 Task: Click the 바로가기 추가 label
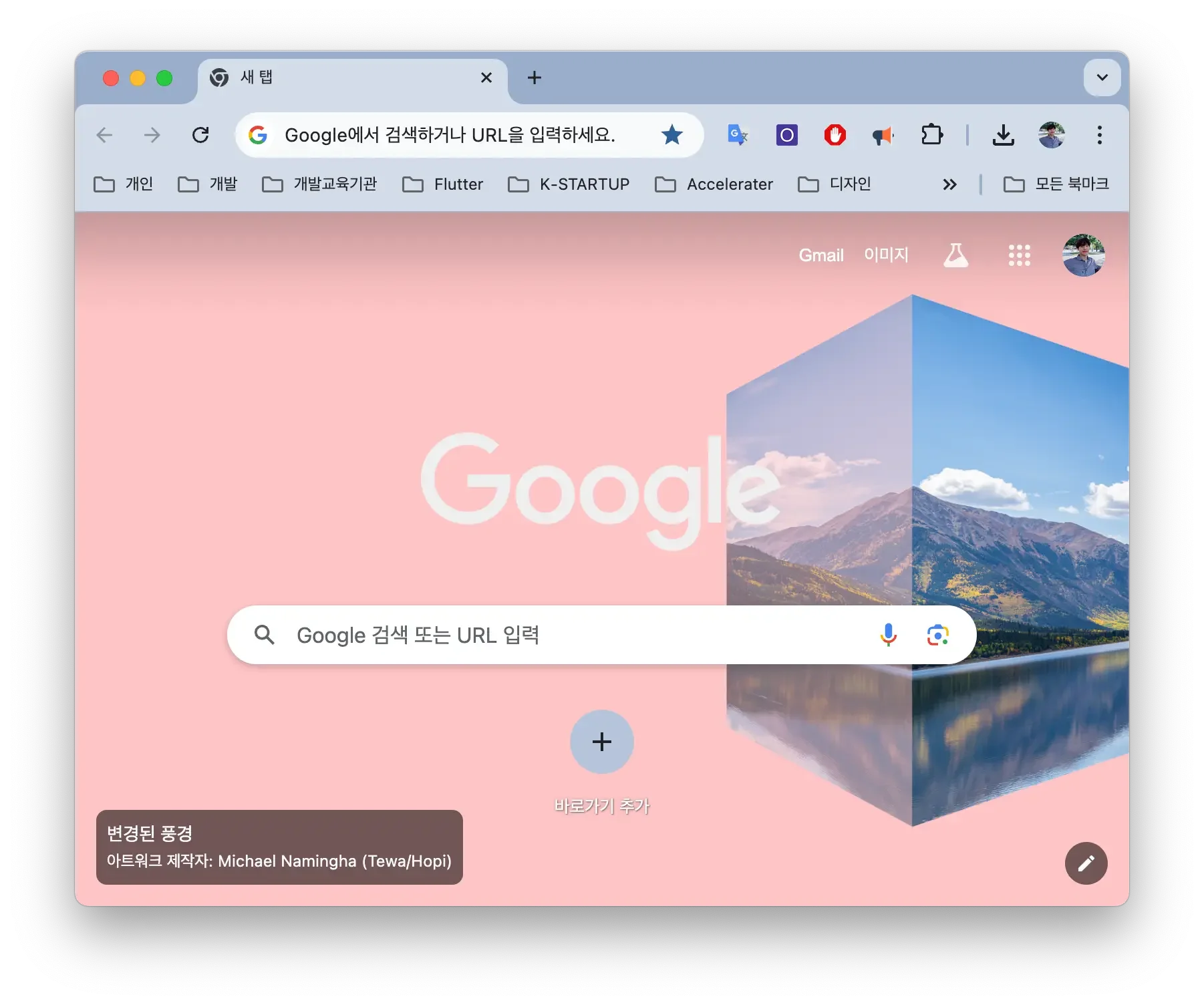[601, 806]
